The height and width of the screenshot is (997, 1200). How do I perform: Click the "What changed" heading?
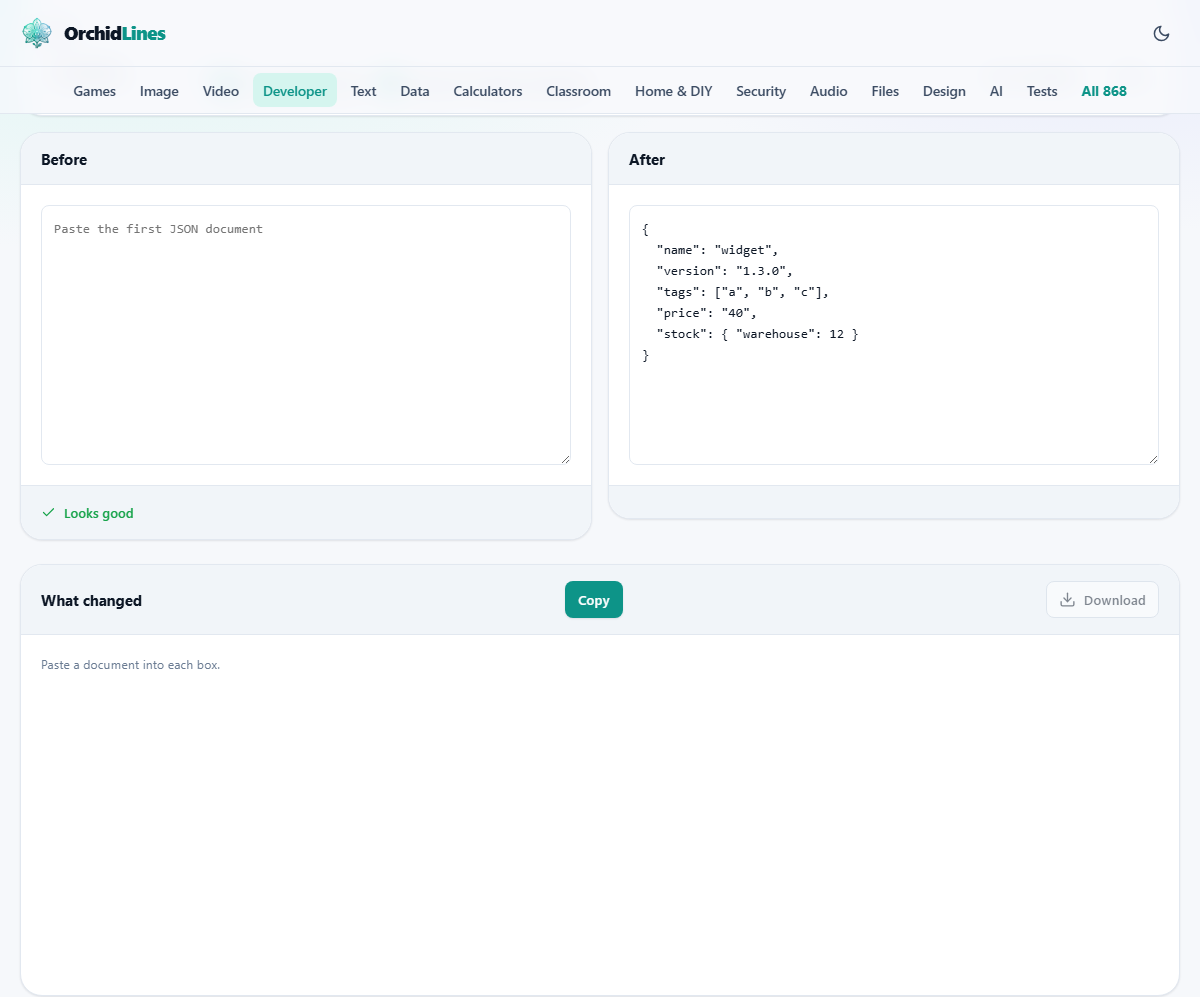point(91,601)
